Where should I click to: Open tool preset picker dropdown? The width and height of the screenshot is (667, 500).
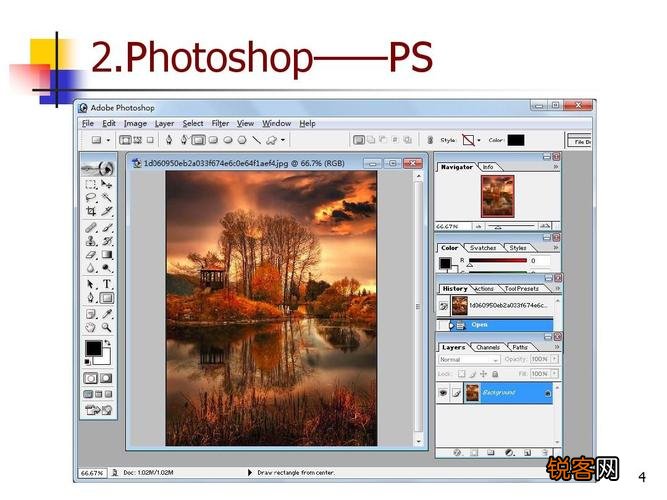108,140
